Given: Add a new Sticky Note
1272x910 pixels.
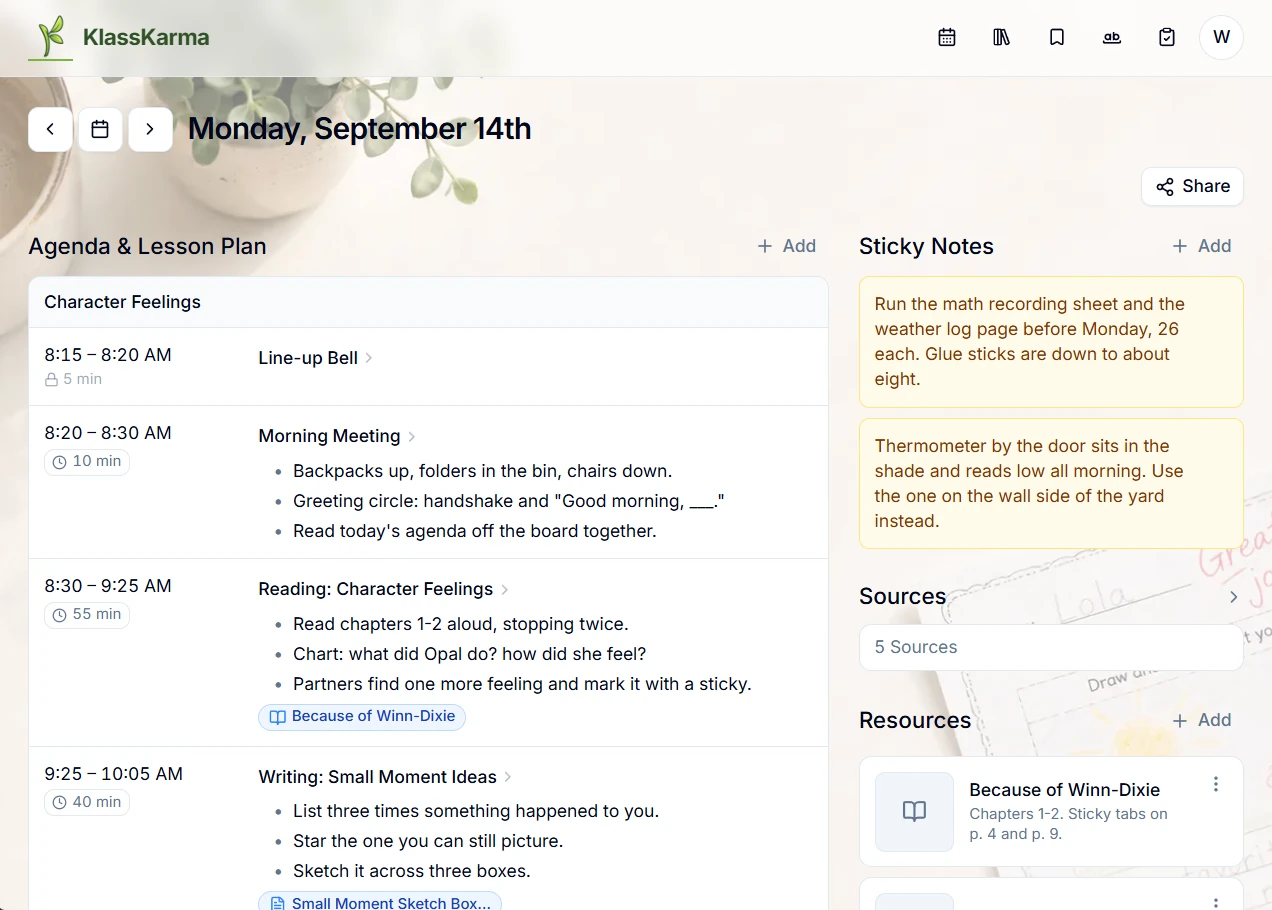Looking at the screenshot, I should click(1202, 246).
